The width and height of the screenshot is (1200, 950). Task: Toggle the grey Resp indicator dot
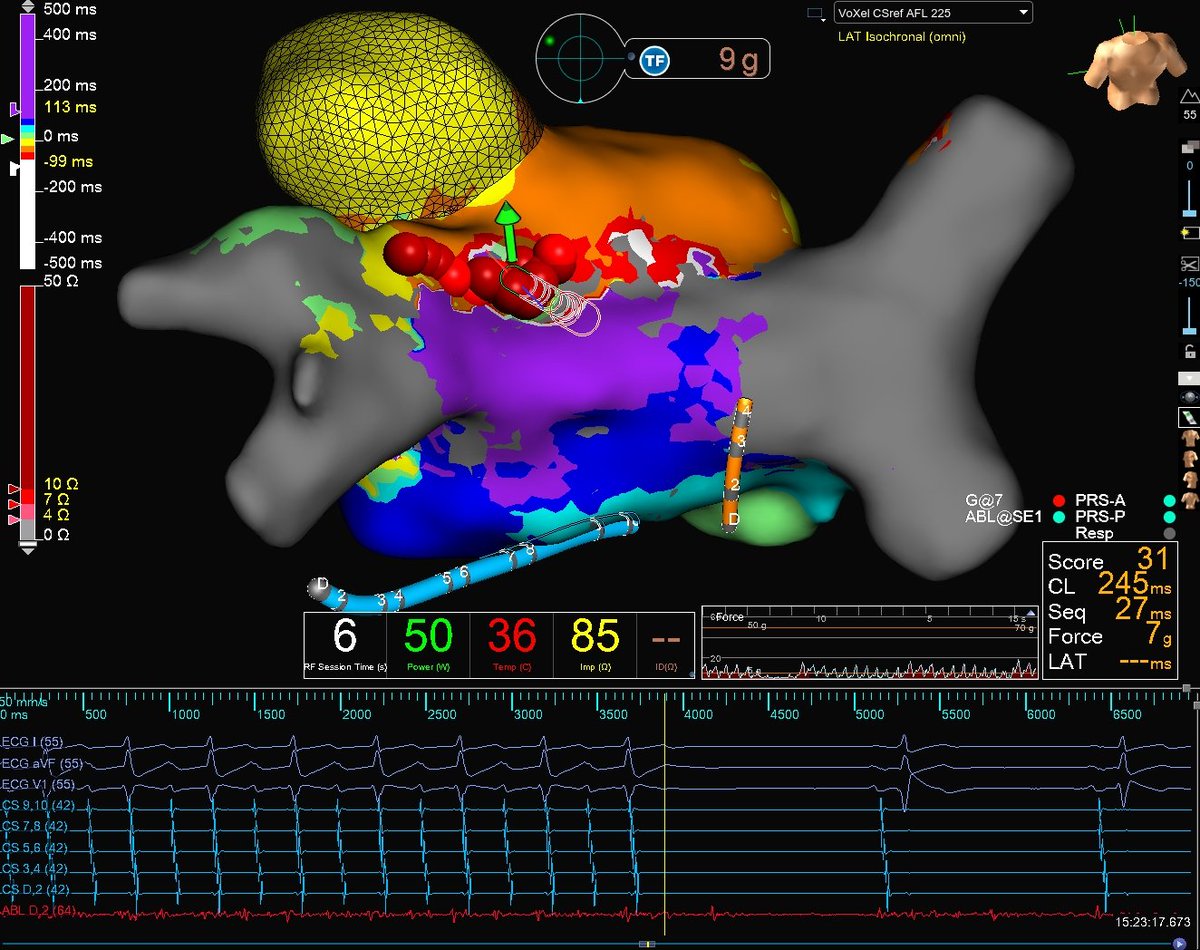pyautogui.click(x=1169, y=534)
